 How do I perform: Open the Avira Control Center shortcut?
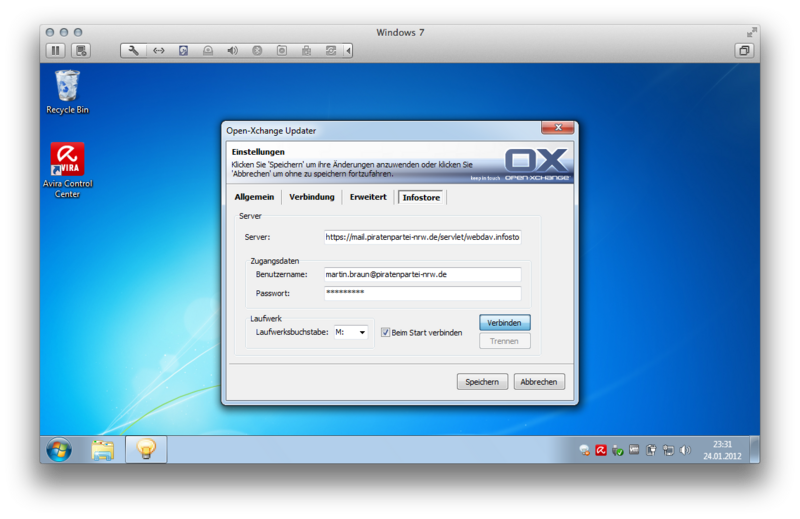coord(67,170)
